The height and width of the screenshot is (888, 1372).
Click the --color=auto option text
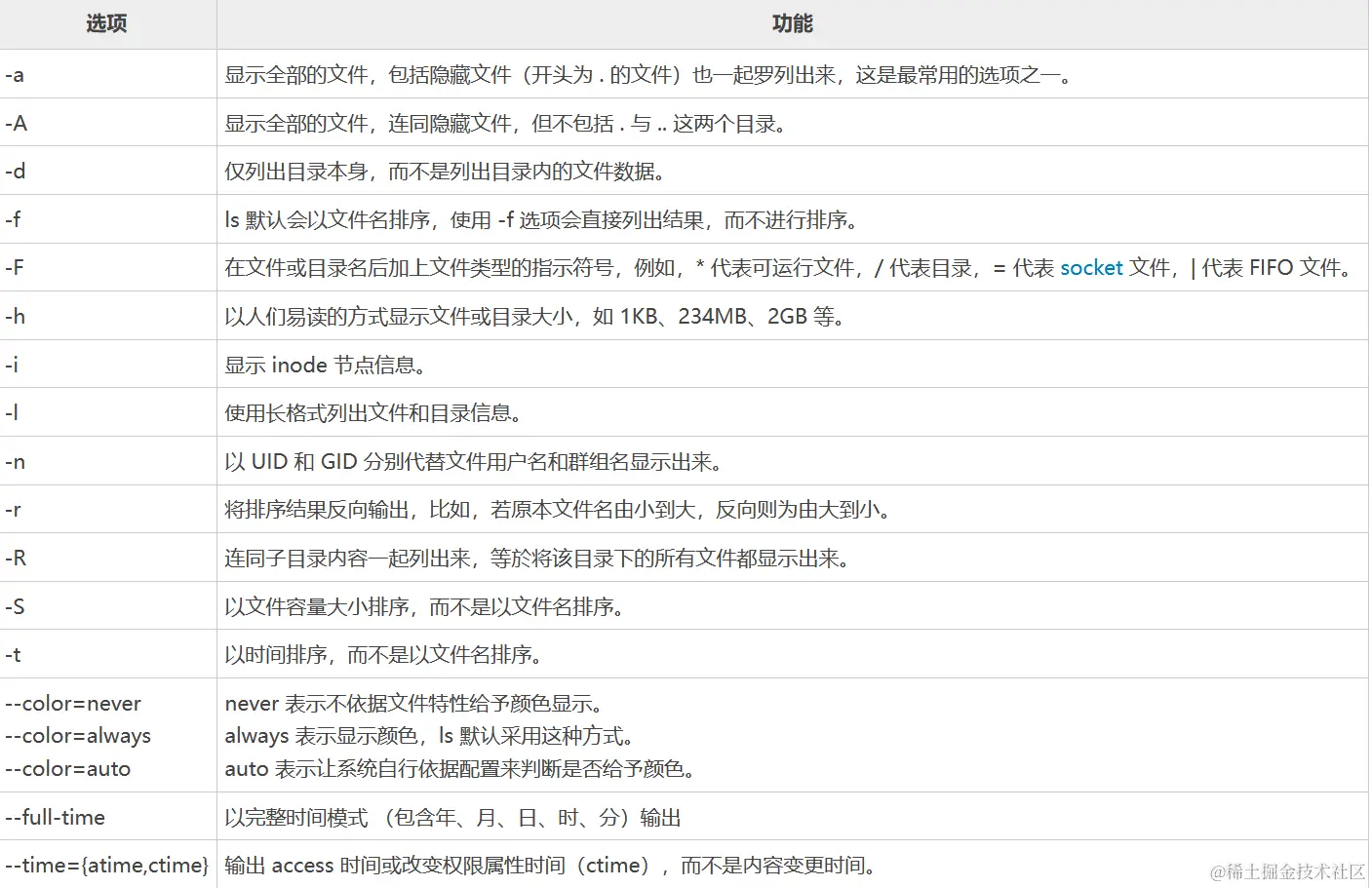click(68, 769)
